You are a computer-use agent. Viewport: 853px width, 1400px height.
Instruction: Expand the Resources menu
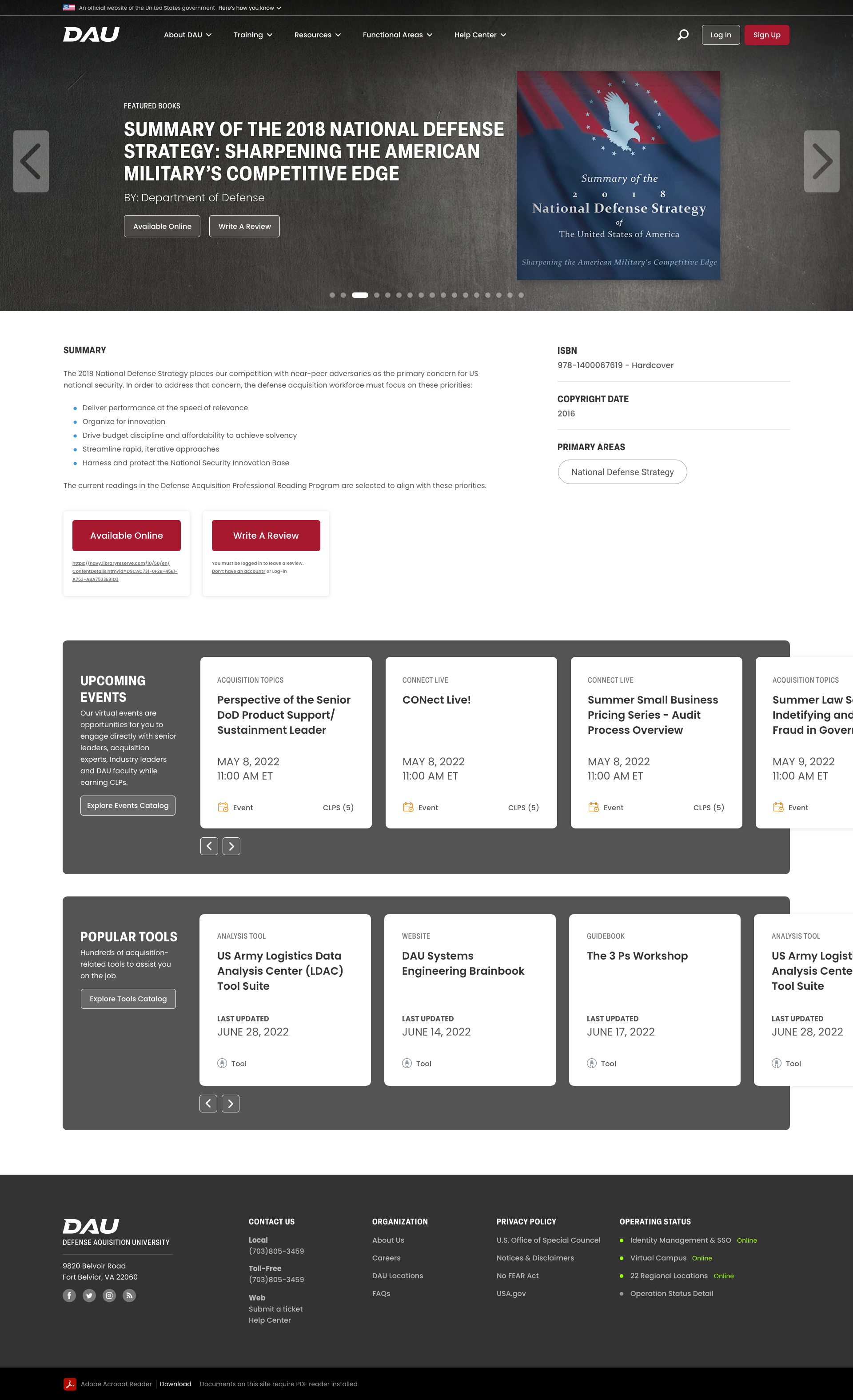click(318, 35)
